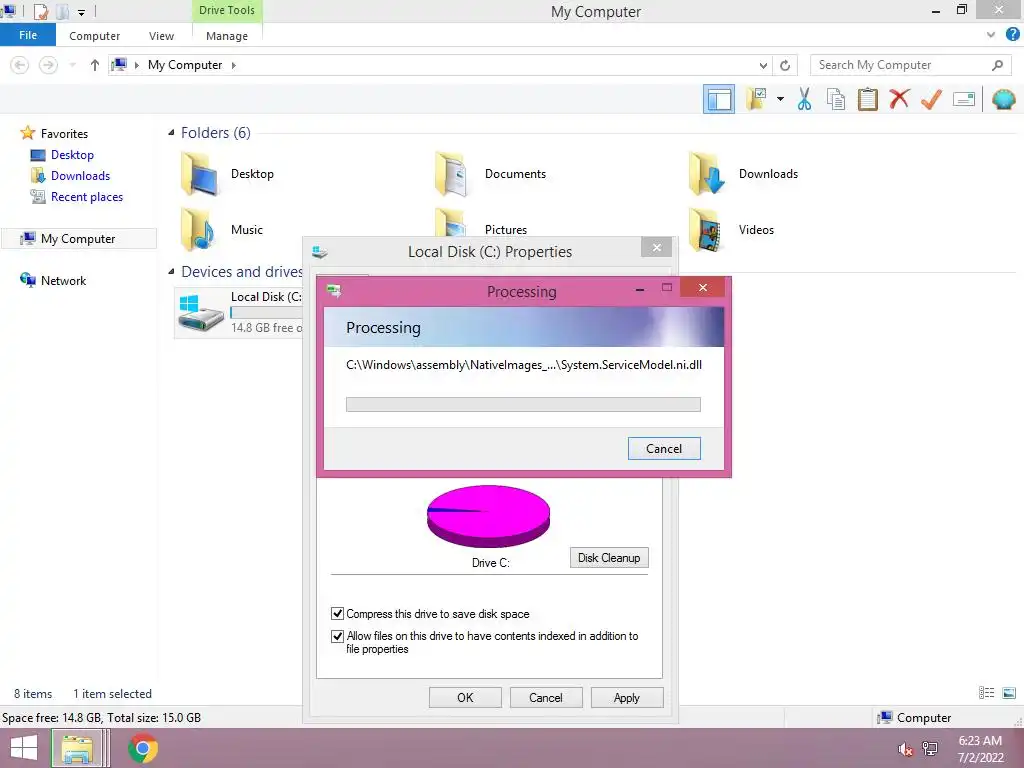Screen dimensions: 1024x768
Task: Switch to the View ribbon tab
Action: pyautogui.click(x=161, y=36)
